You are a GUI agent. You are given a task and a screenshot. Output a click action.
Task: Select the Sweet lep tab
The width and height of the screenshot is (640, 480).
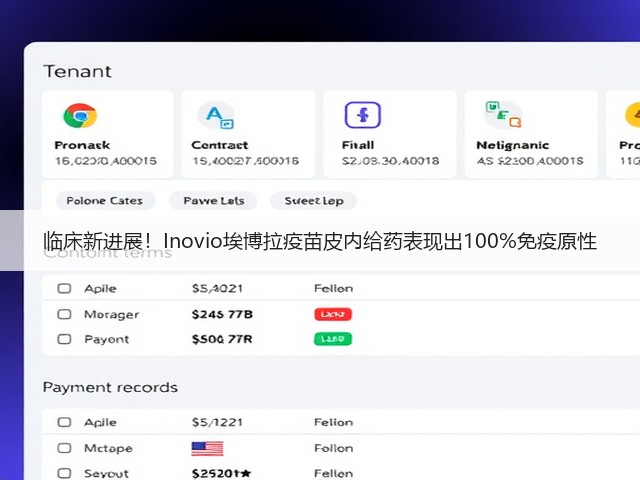[x=313, y=201]
